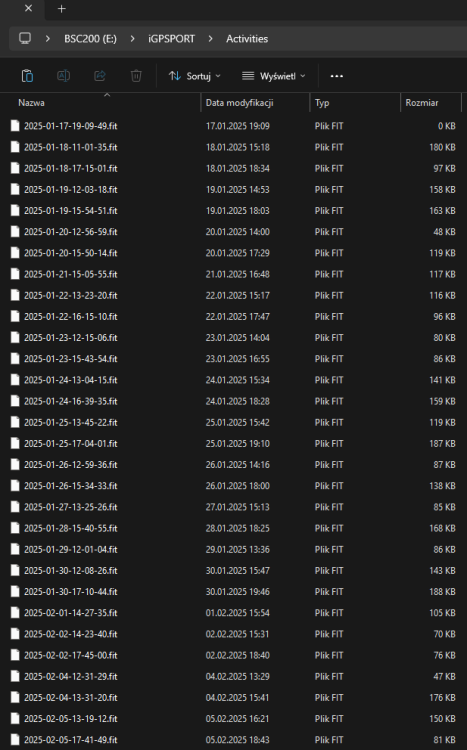
Task: Go to BSC200 (E:) drive in breadcrumb
Action: (90, 39)
